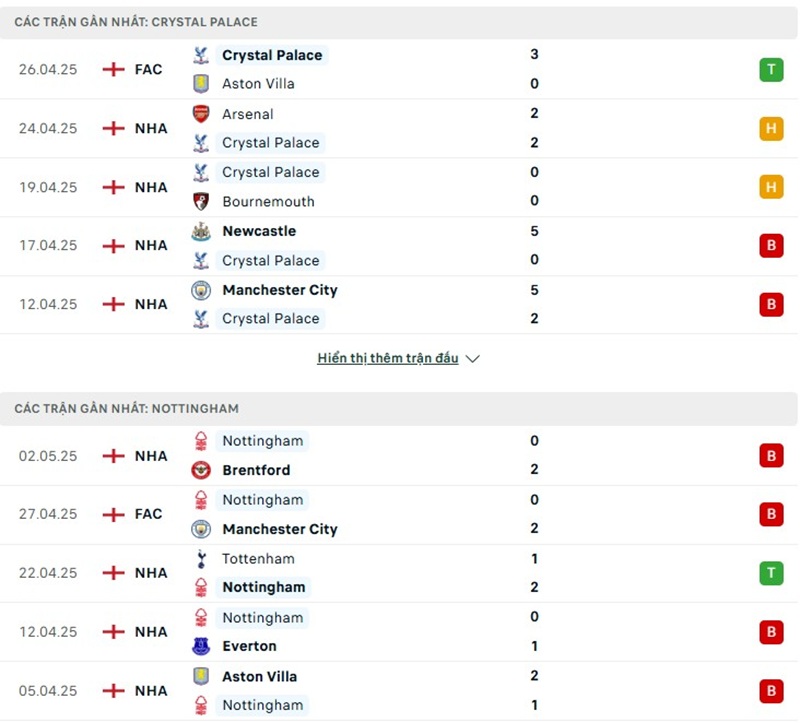Viewport: 800px width, 723px height.
Task: Click green T result badge for Crystal Palace
Action: [771, 69]
